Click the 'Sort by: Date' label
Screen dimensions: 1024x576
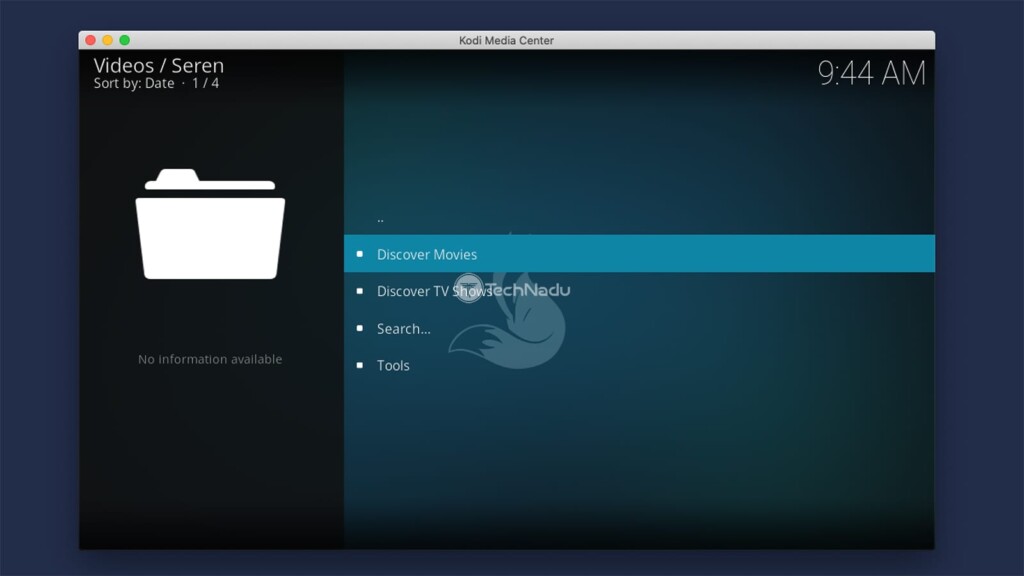134,84
